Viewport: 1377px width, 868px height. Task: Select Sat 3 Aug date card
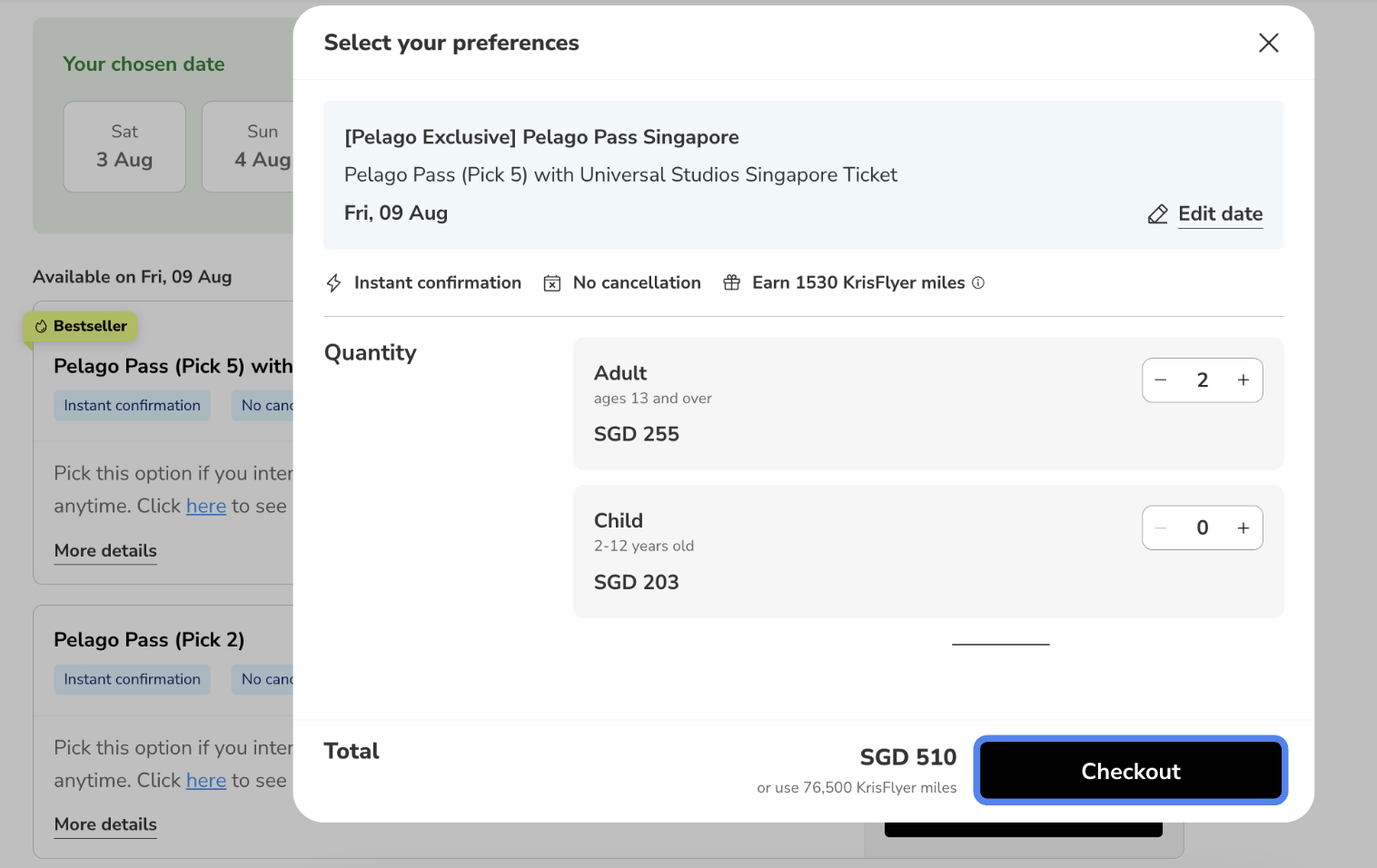coord(124,146)
